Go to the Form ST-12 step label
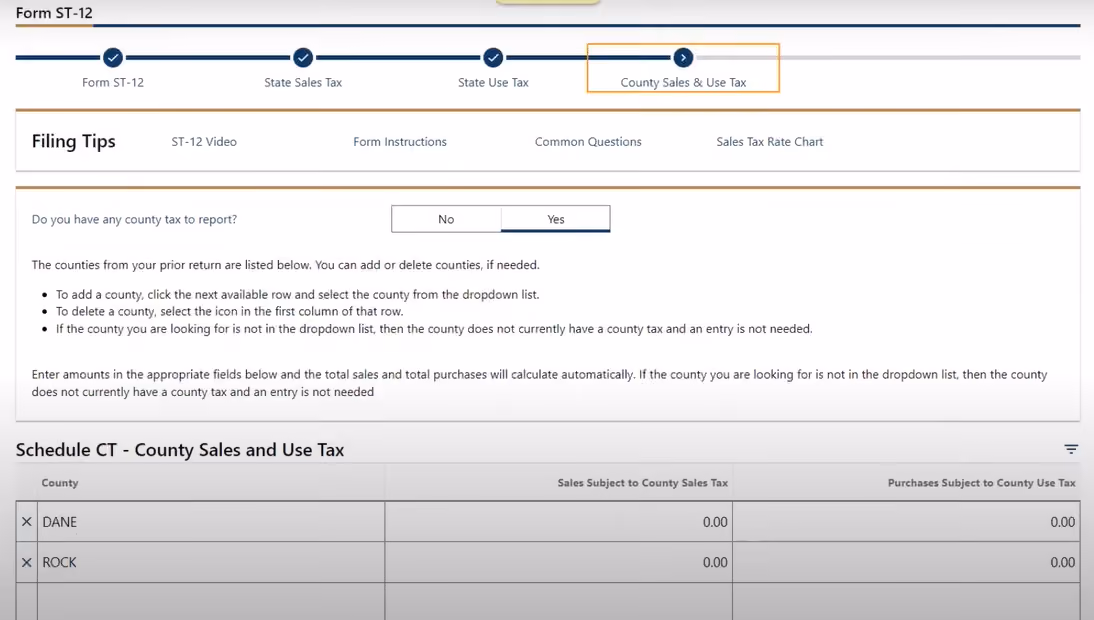 click(x=113, y=82)
